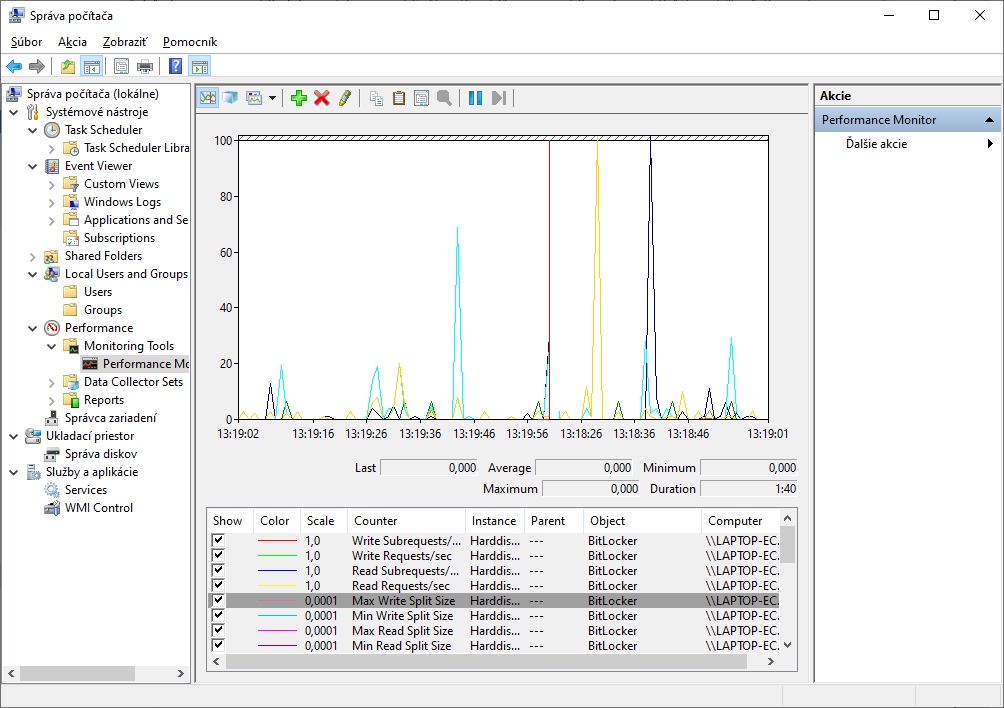Open the Change graph type dropdown arrow
Image resolution: width=1004 pixels, height=708 pixels.
point(272,98)
